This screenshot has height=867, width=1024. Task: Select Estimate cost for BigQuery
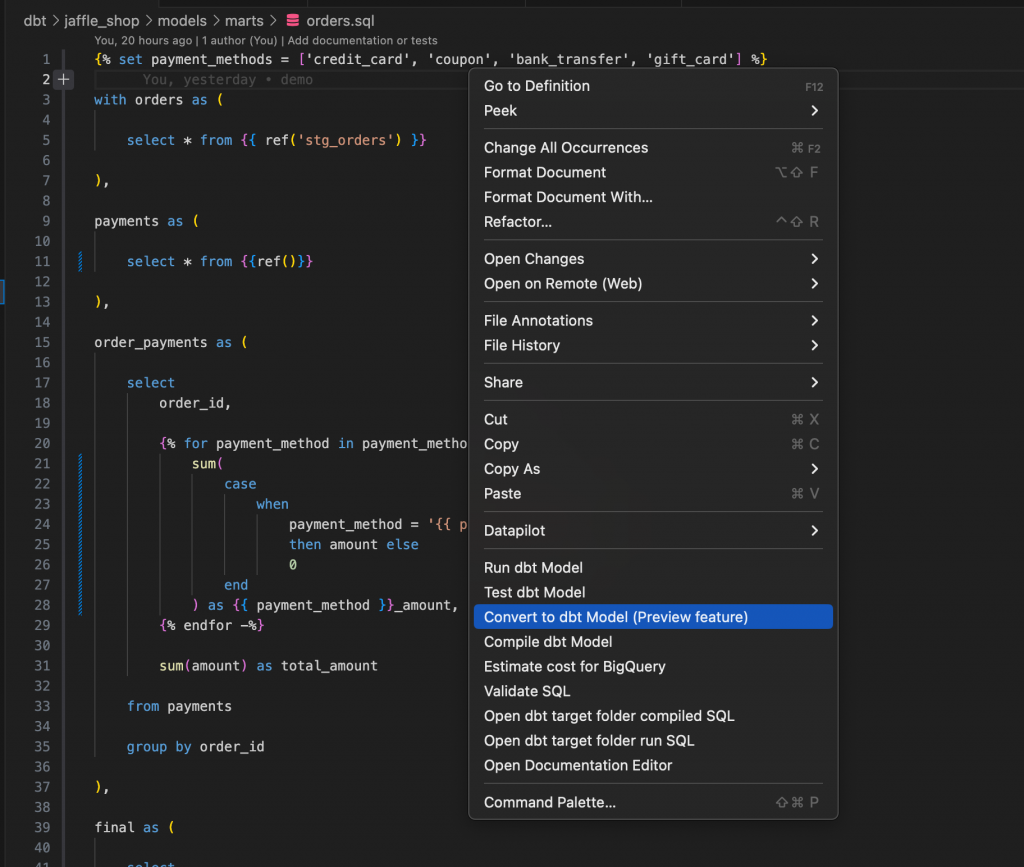pos(653,667)
